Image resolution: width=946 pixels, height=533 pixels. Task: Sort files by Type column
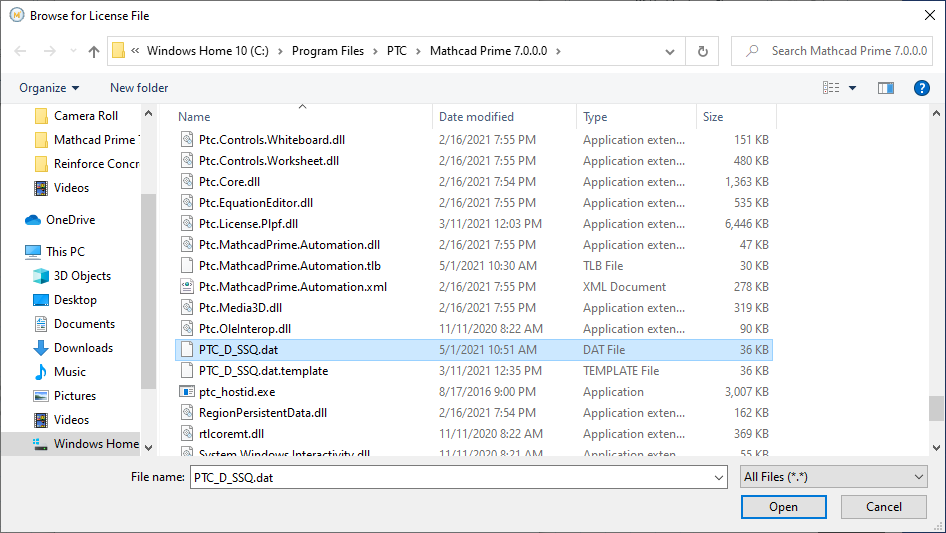pyautogui.click(x=636, y=117)
